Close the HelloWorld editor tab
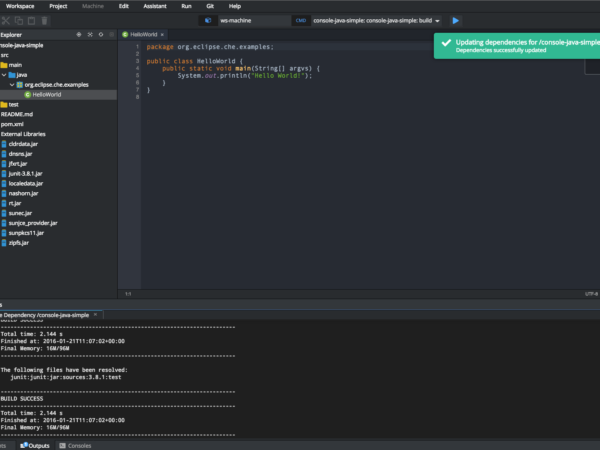 coord(162,34)
